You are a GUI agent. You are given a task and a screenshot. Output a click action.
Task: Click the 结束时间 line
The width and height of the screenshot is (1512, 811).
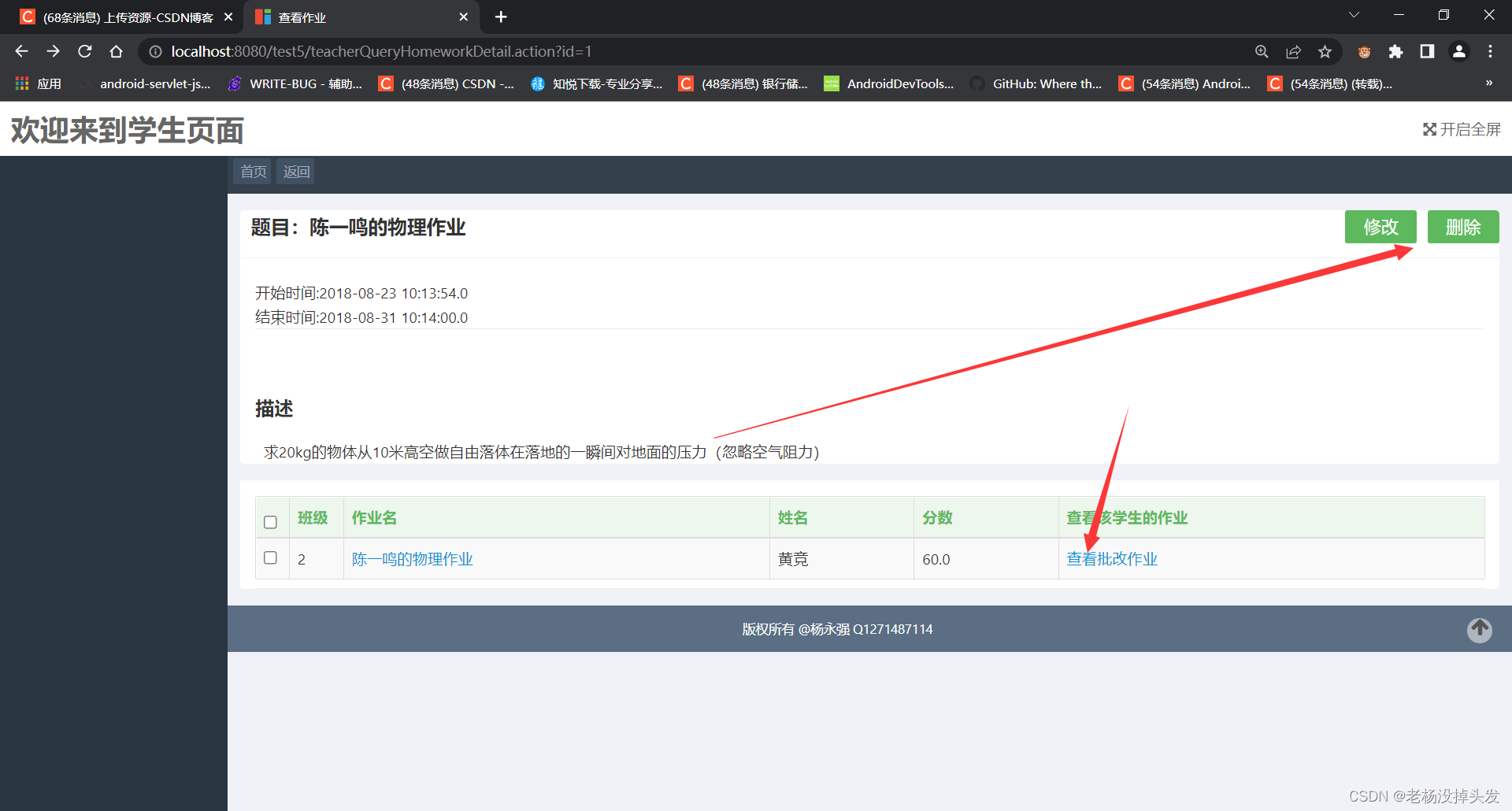(361, 317)
